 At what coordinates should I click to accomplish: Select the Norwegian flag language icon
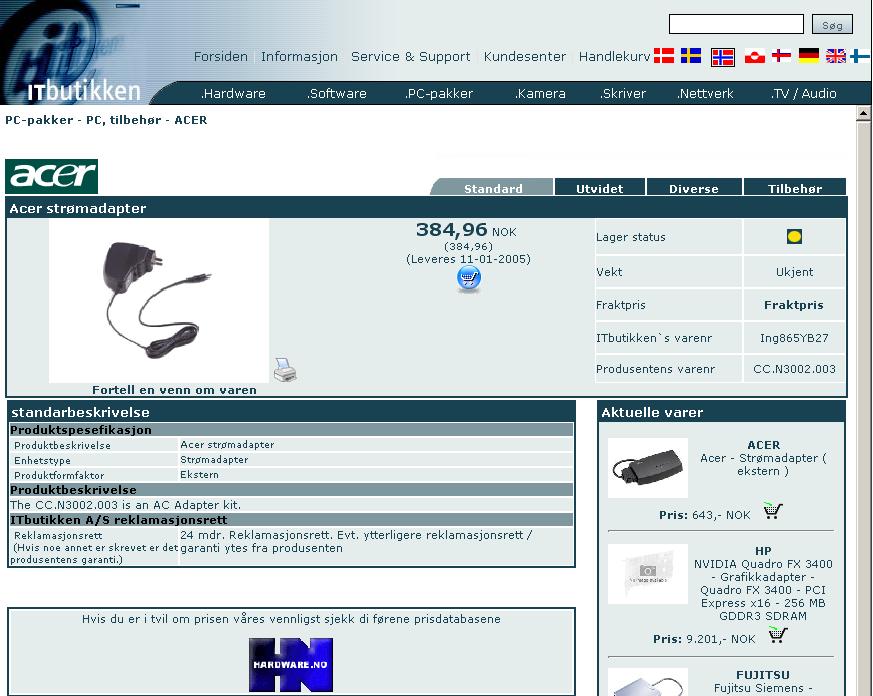[x=723, y=57]
